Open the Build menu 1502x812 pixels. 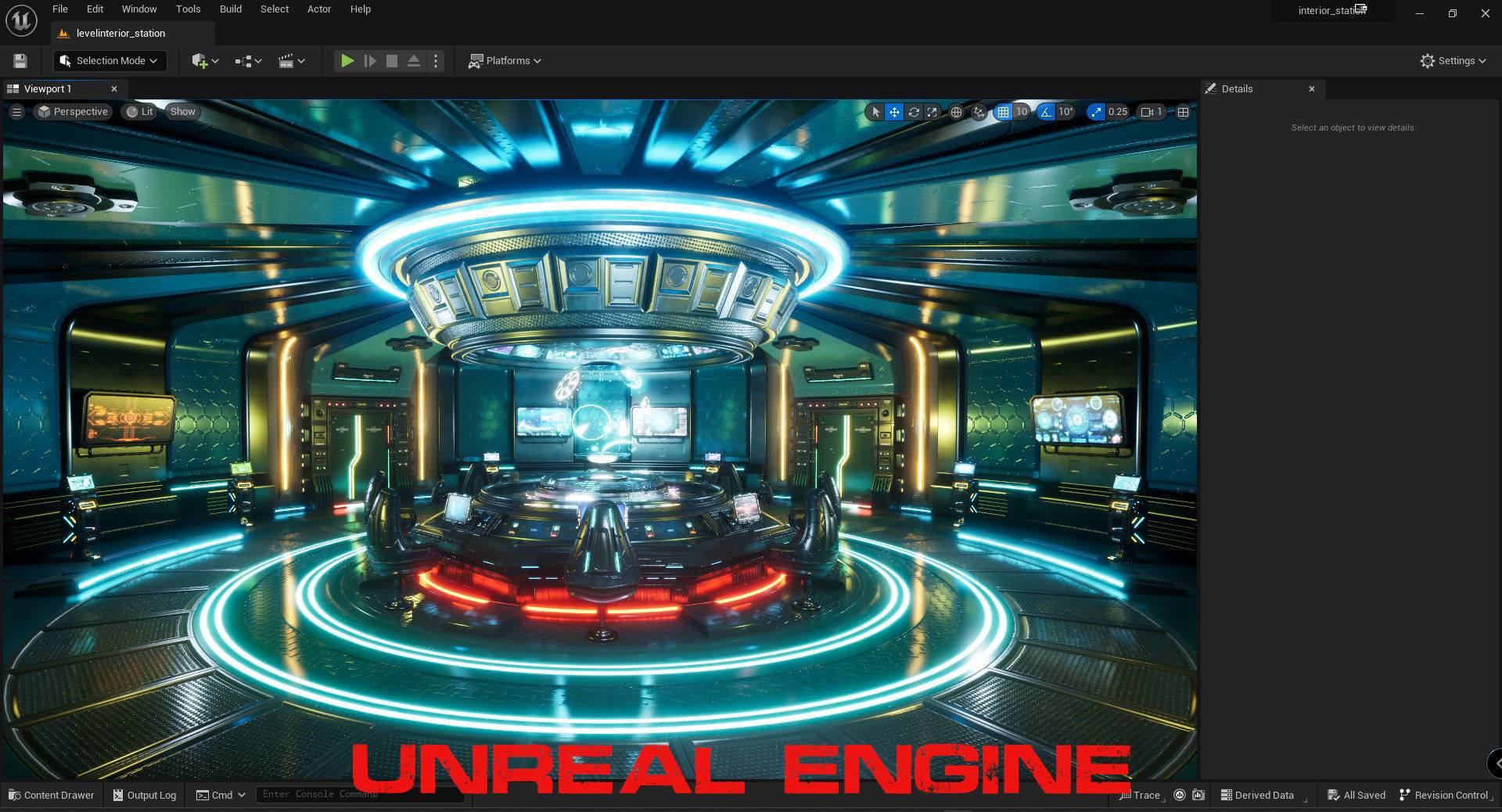click(x=231, y=9)
